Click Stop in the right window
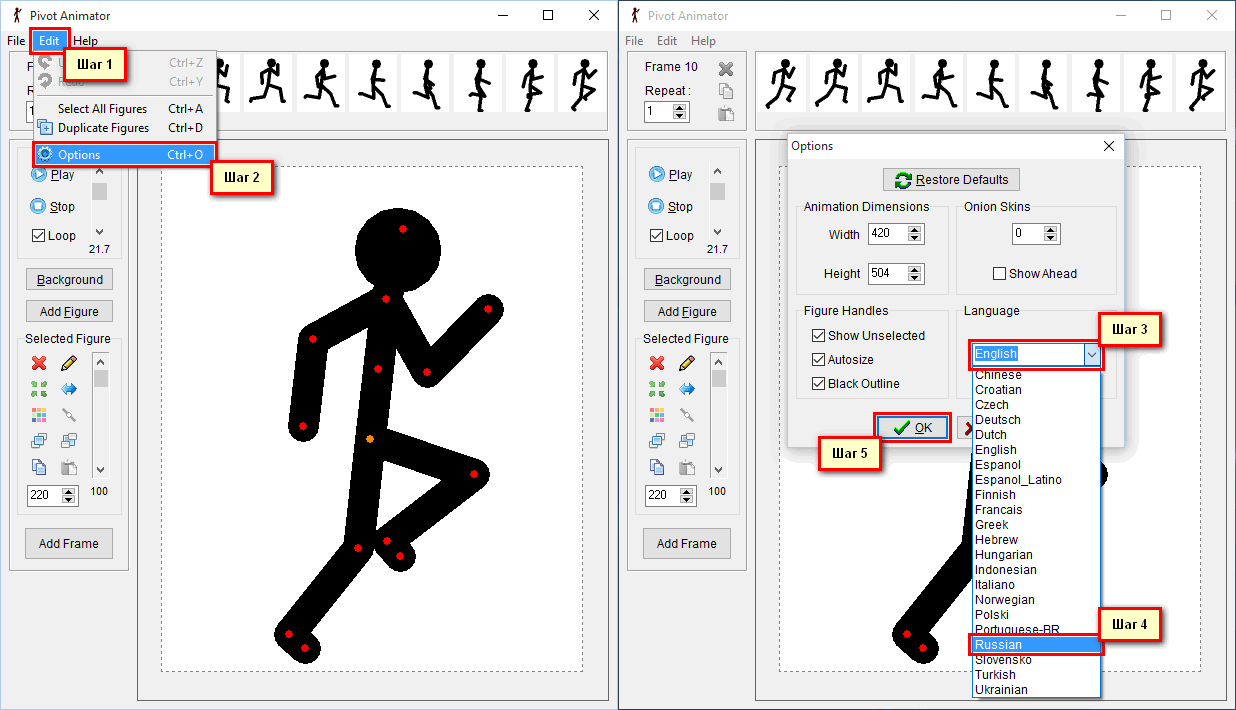 (671, 206)
